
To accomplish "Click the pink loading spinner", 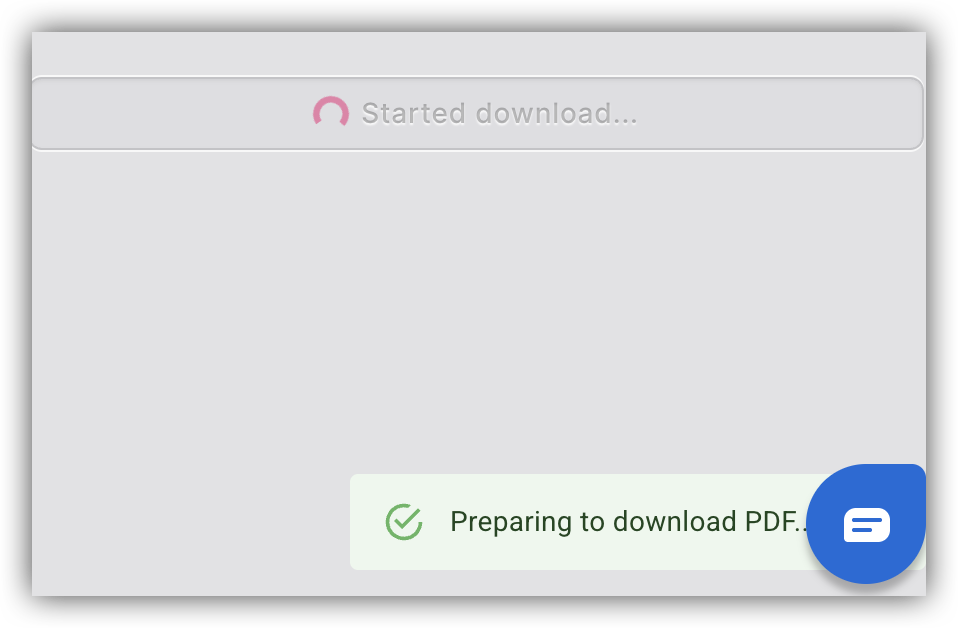I will [331, 112].
